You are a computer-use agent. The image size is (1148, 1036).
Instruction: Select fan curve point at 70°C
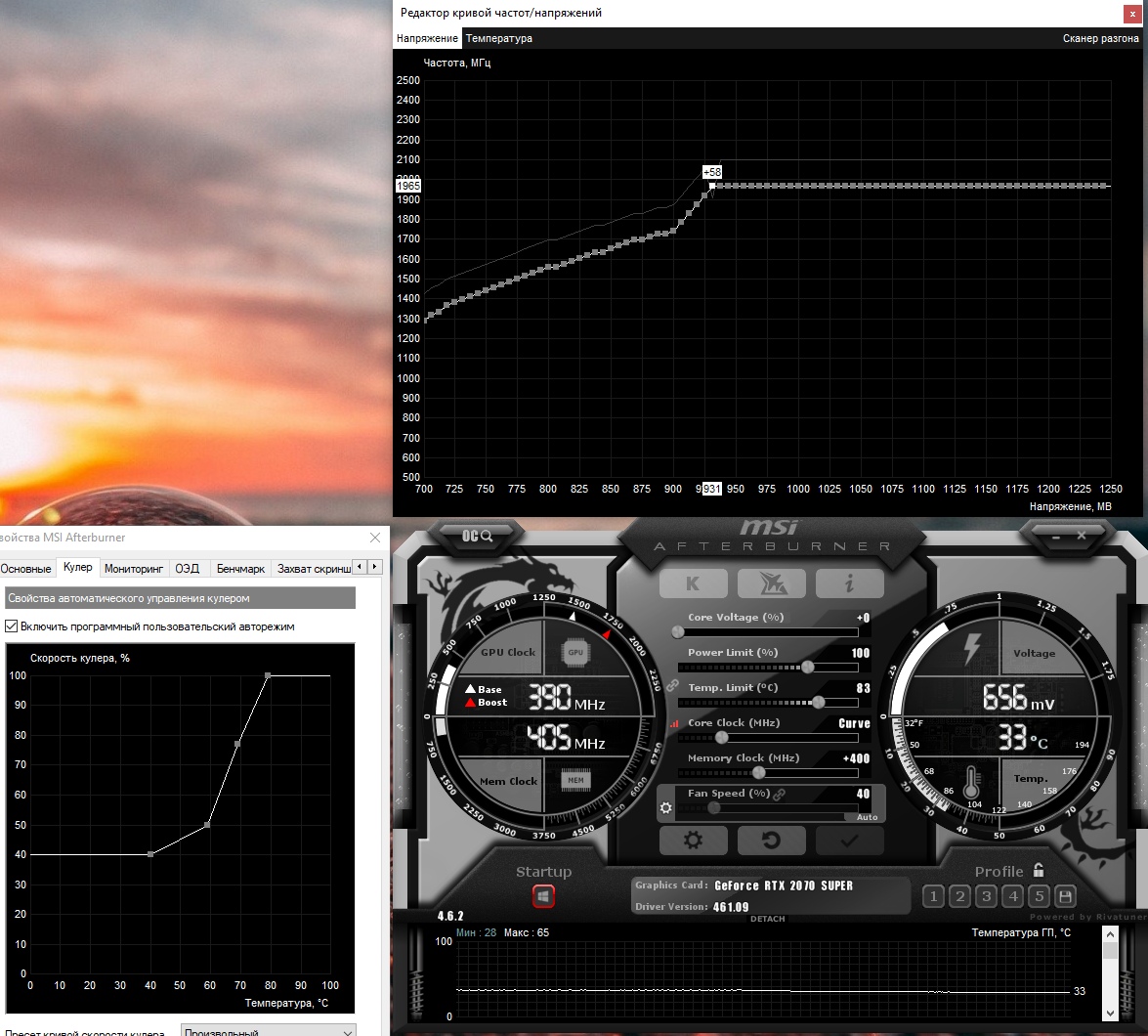(237, 744)
